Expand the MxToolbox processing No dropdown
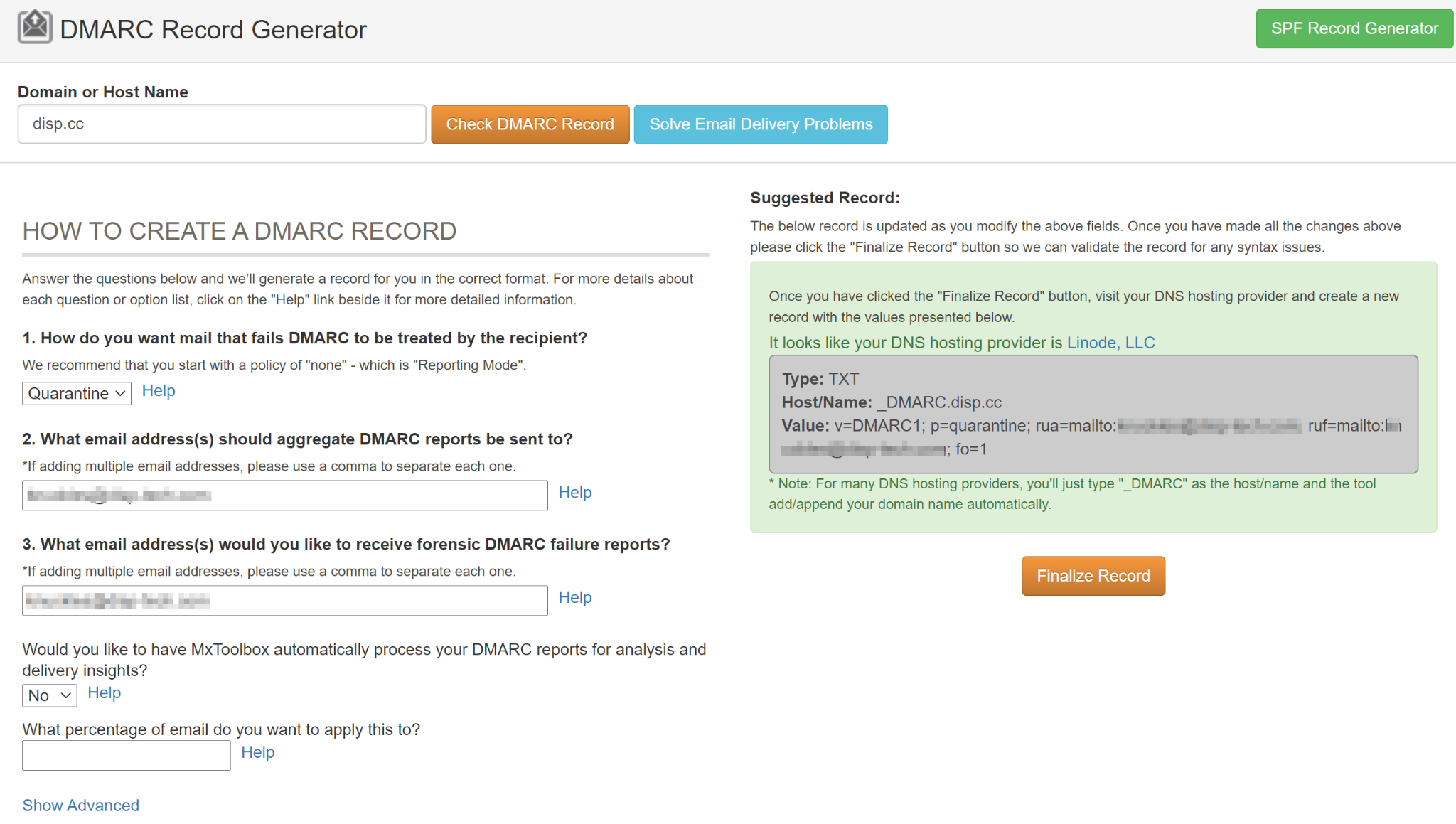 coord(49,695)
